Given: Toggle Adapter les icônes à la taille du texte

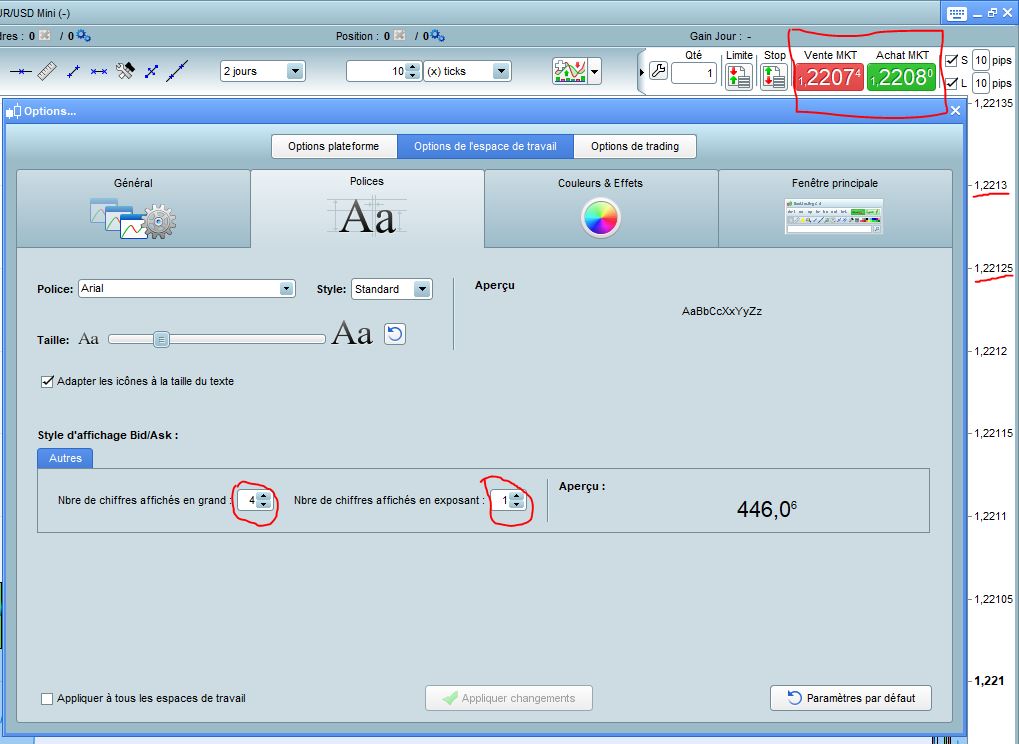Looking at the screenshot, I should tap(47, 381).
